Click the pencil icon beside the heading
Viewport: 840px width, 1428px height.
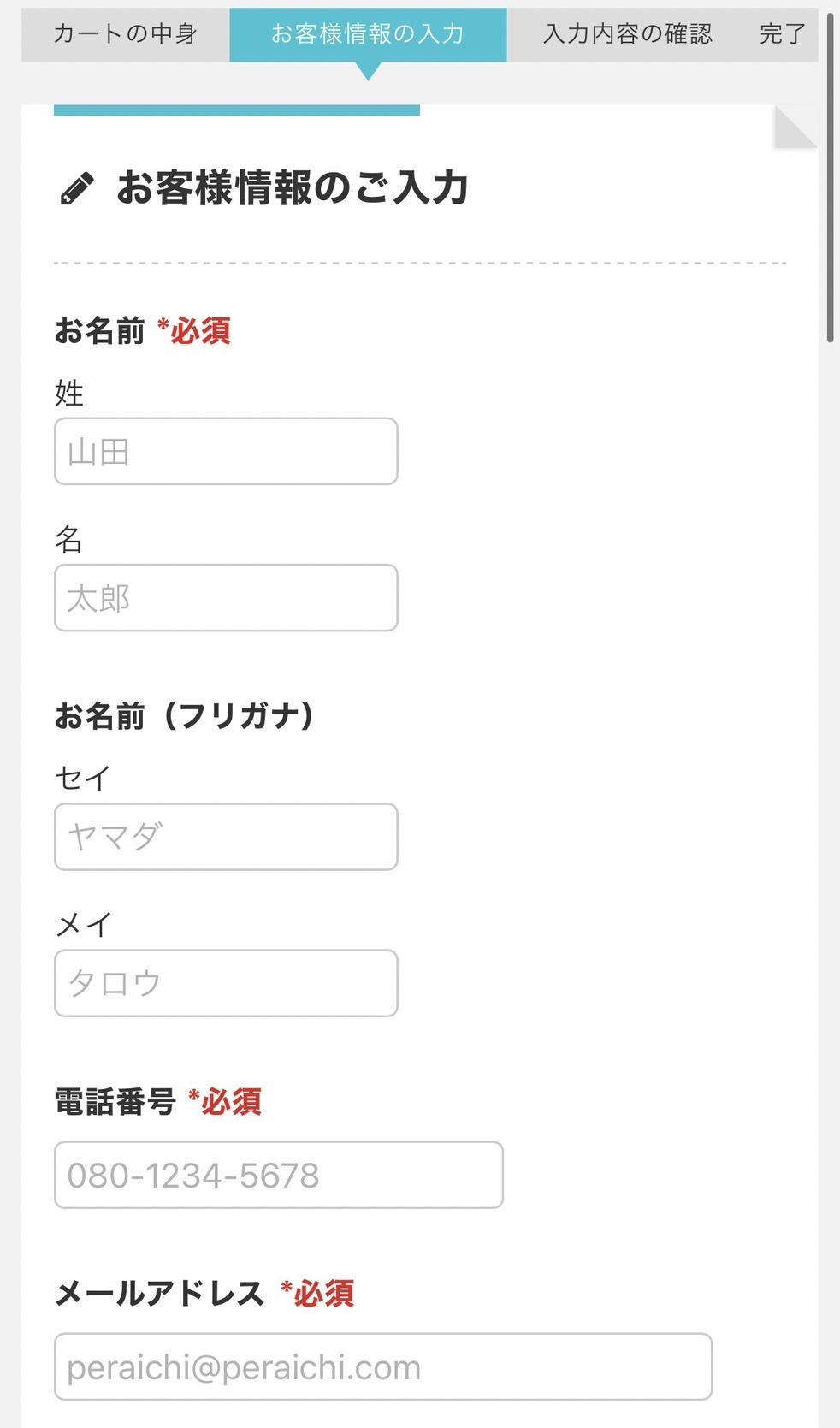point(77,189)
